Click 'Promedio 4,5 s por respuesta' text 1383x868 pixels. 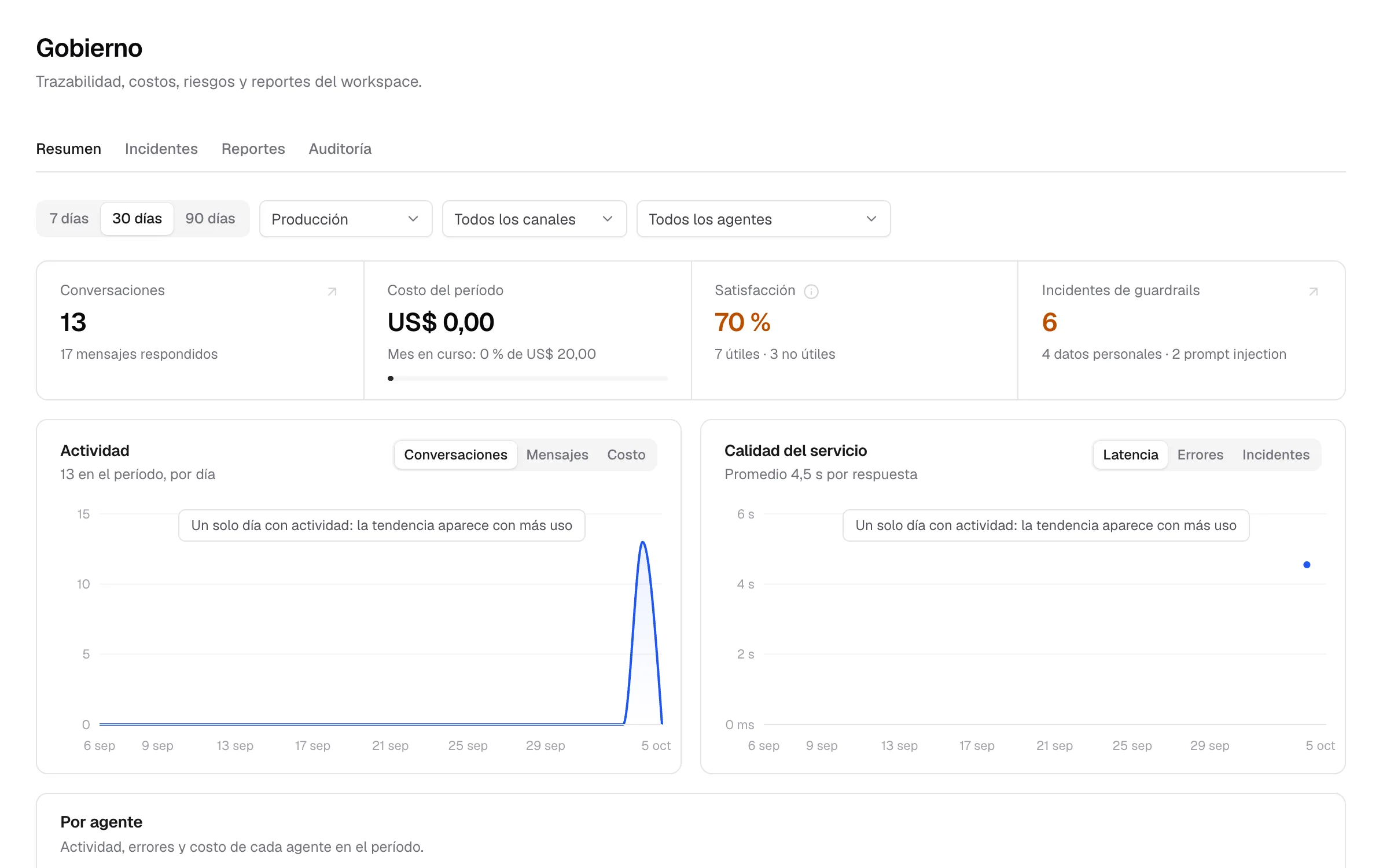tap(821, 475)
